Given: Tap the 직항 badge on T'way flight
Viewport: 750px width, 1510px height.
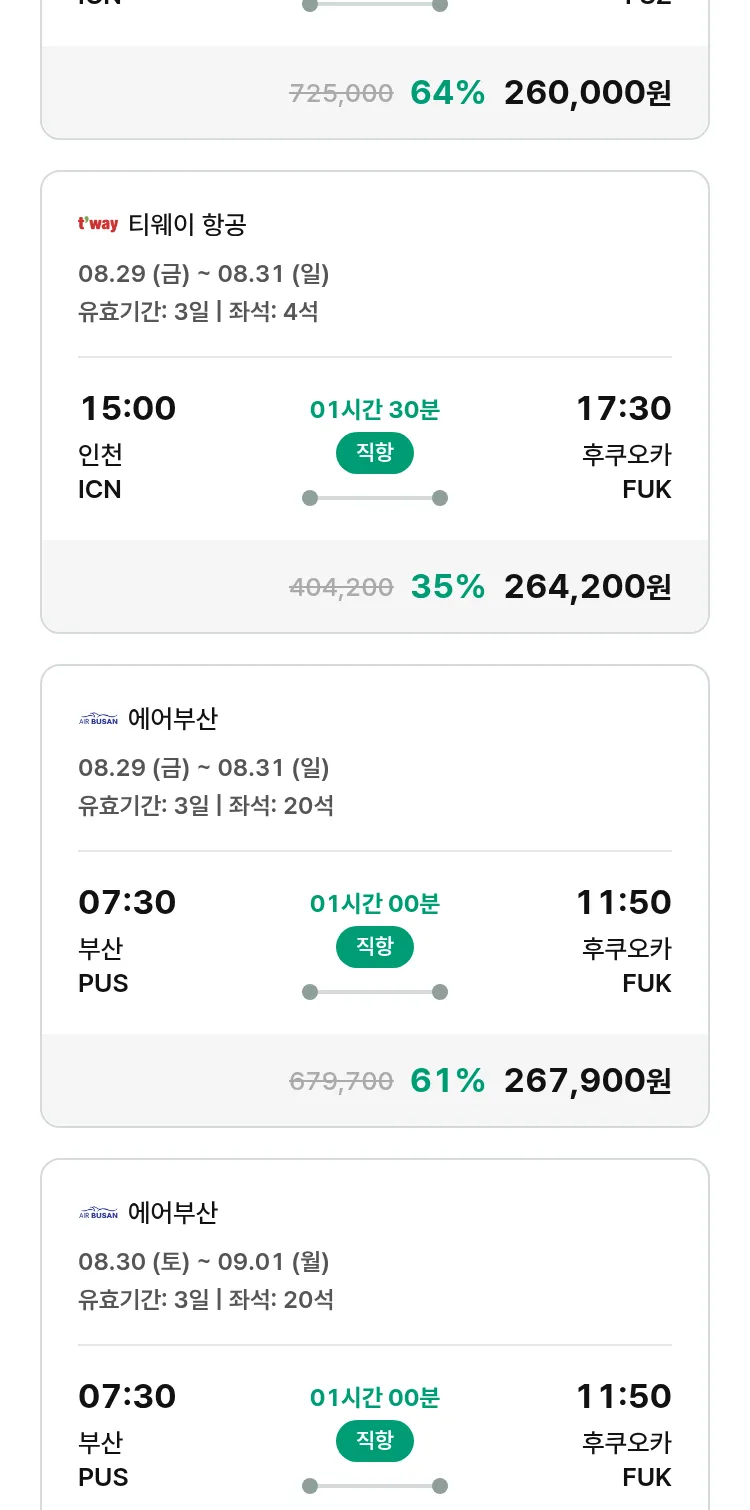Looking at the screenshot, I should tap(375, 453).
